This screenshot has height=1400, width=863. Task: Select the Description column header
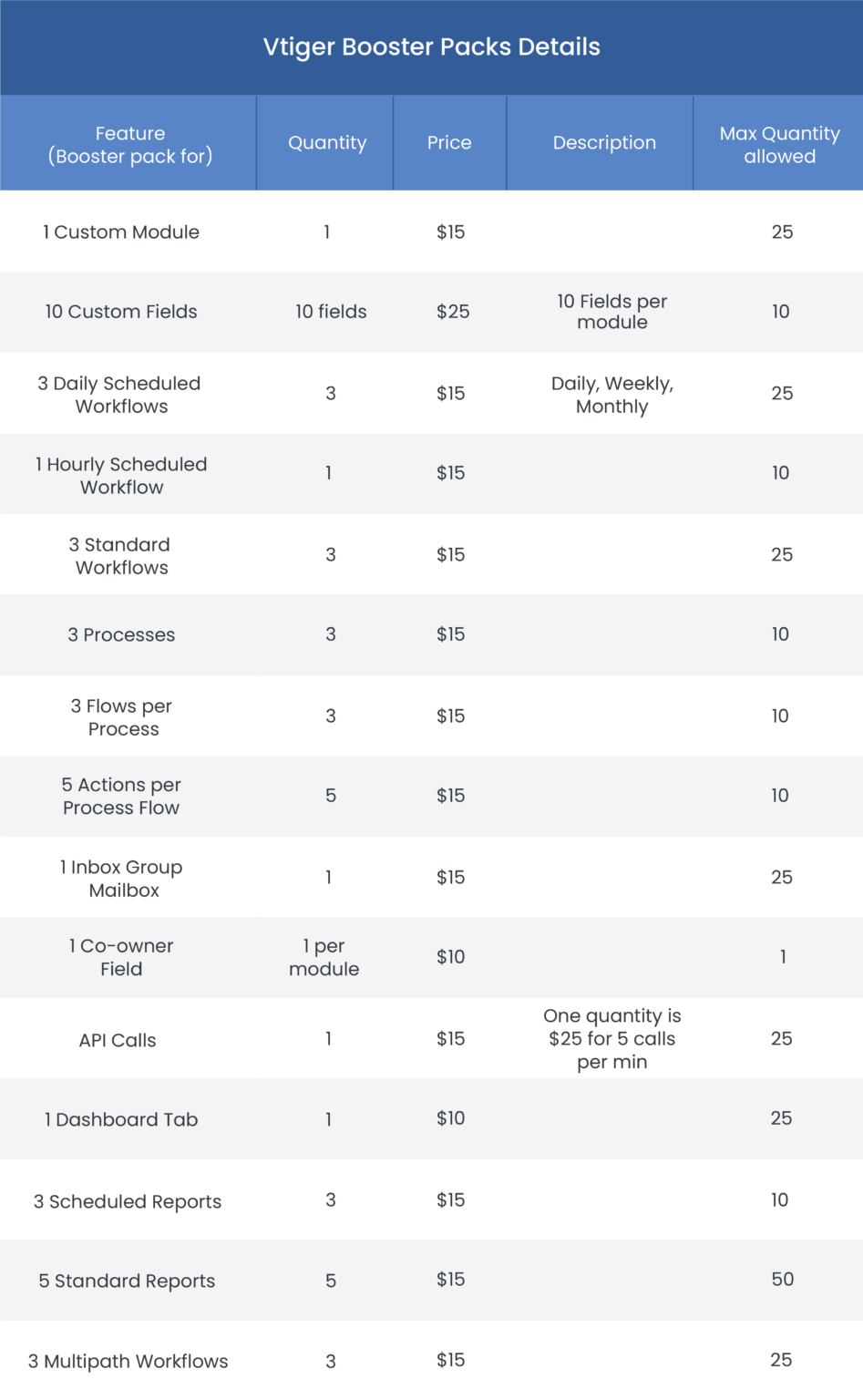click(604, 143)
